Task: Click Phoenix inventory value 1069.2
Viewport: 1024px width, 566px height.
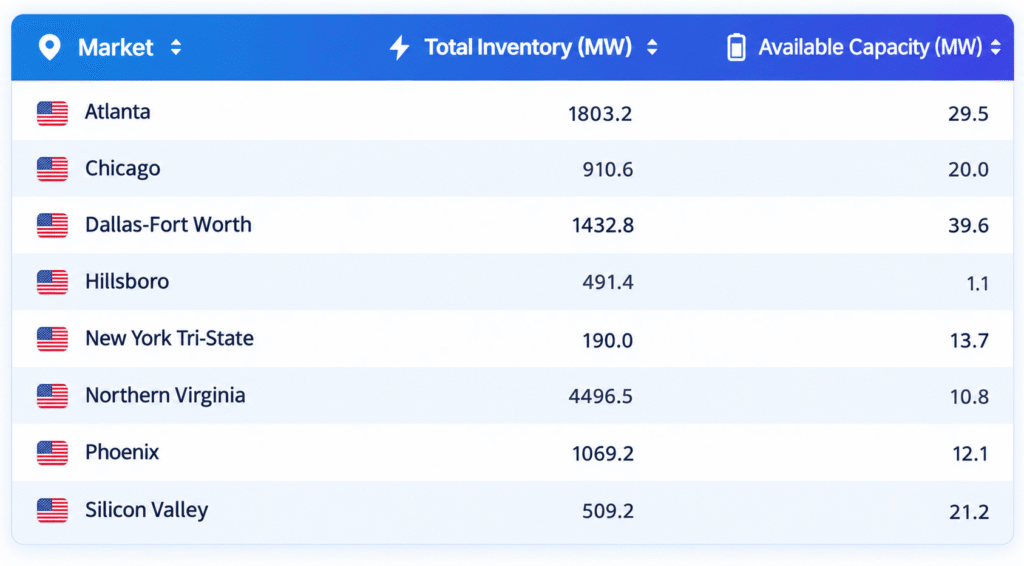Action: (603, 454)
